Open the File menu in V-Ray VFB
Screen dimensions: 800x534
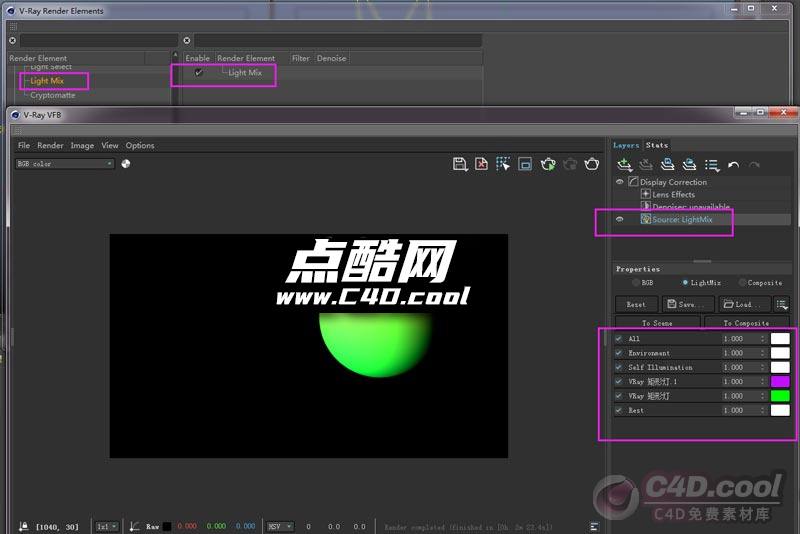(23, 145)
